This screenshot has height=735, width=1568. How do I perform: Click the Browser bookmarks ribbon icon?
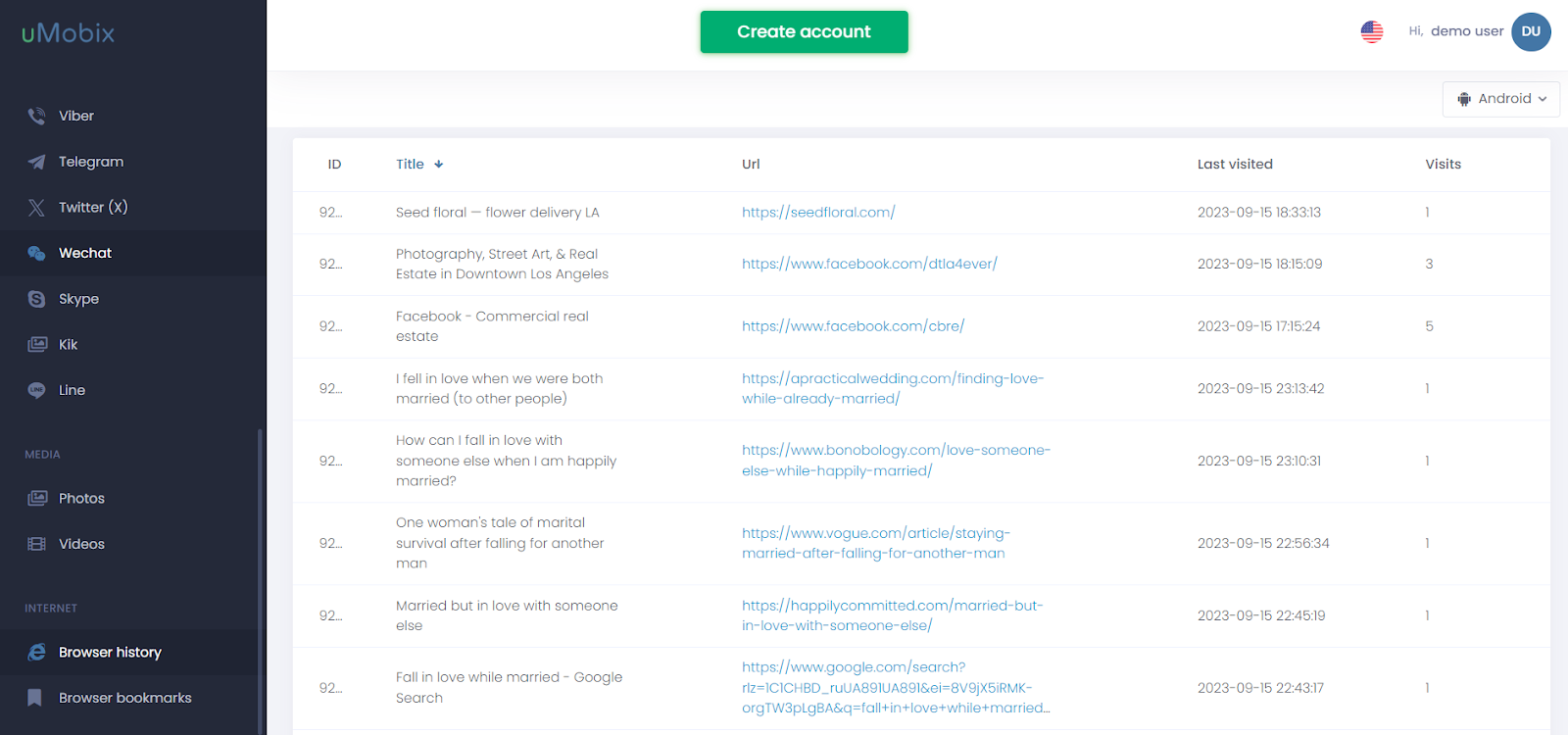click(35, 698)
